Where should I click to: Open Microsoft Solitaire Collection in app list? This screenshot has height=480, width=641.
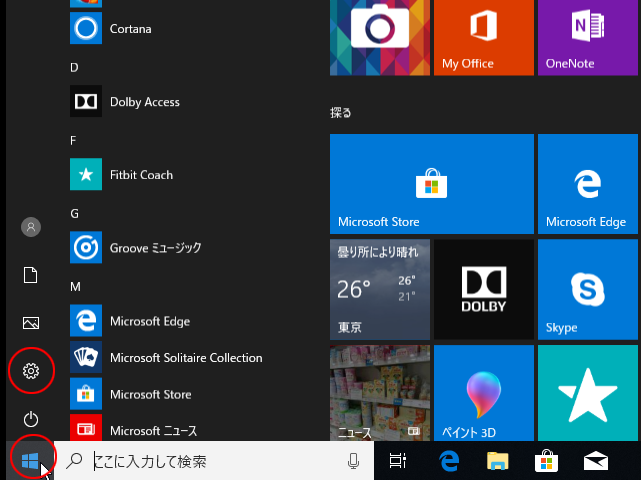185,358
